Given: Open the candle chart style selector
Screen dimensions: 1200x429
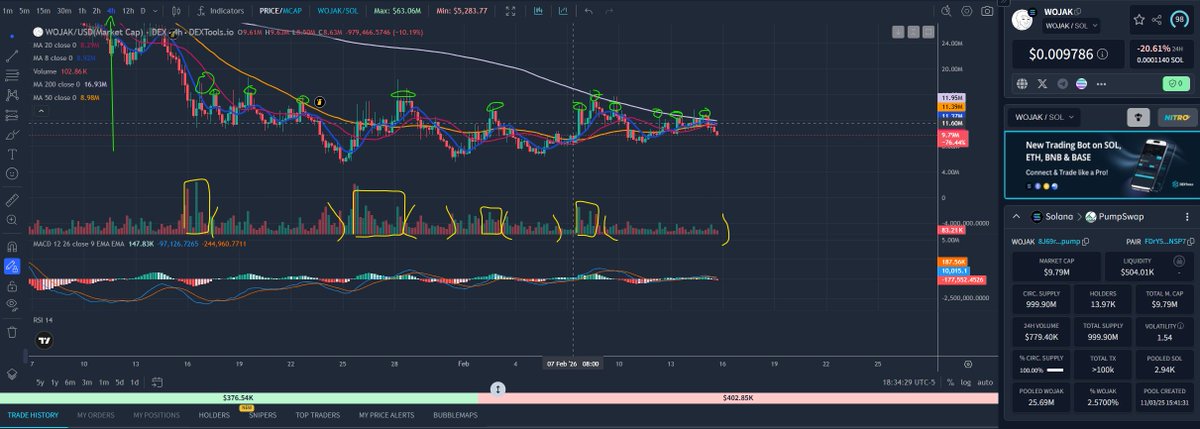Looking at the screenshot, I should [x=175, y=10].
